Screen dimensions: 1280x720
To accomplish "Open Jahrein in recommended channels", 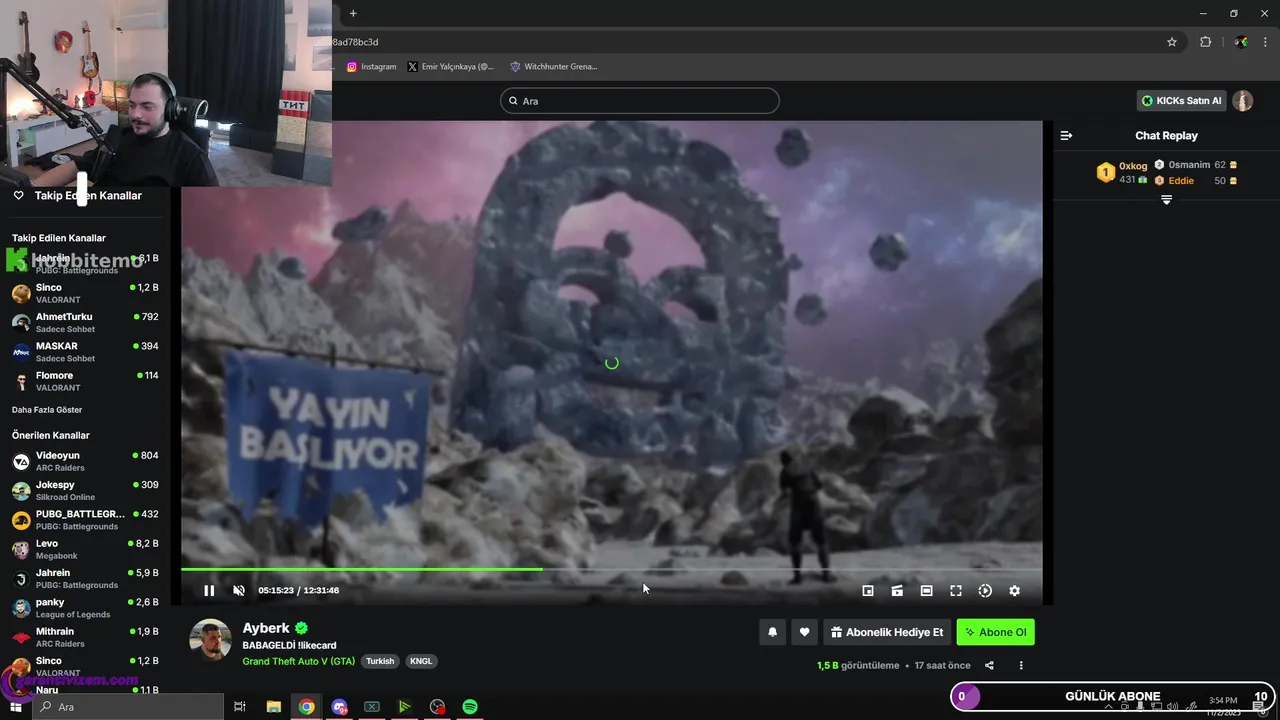I will point(85,578).
